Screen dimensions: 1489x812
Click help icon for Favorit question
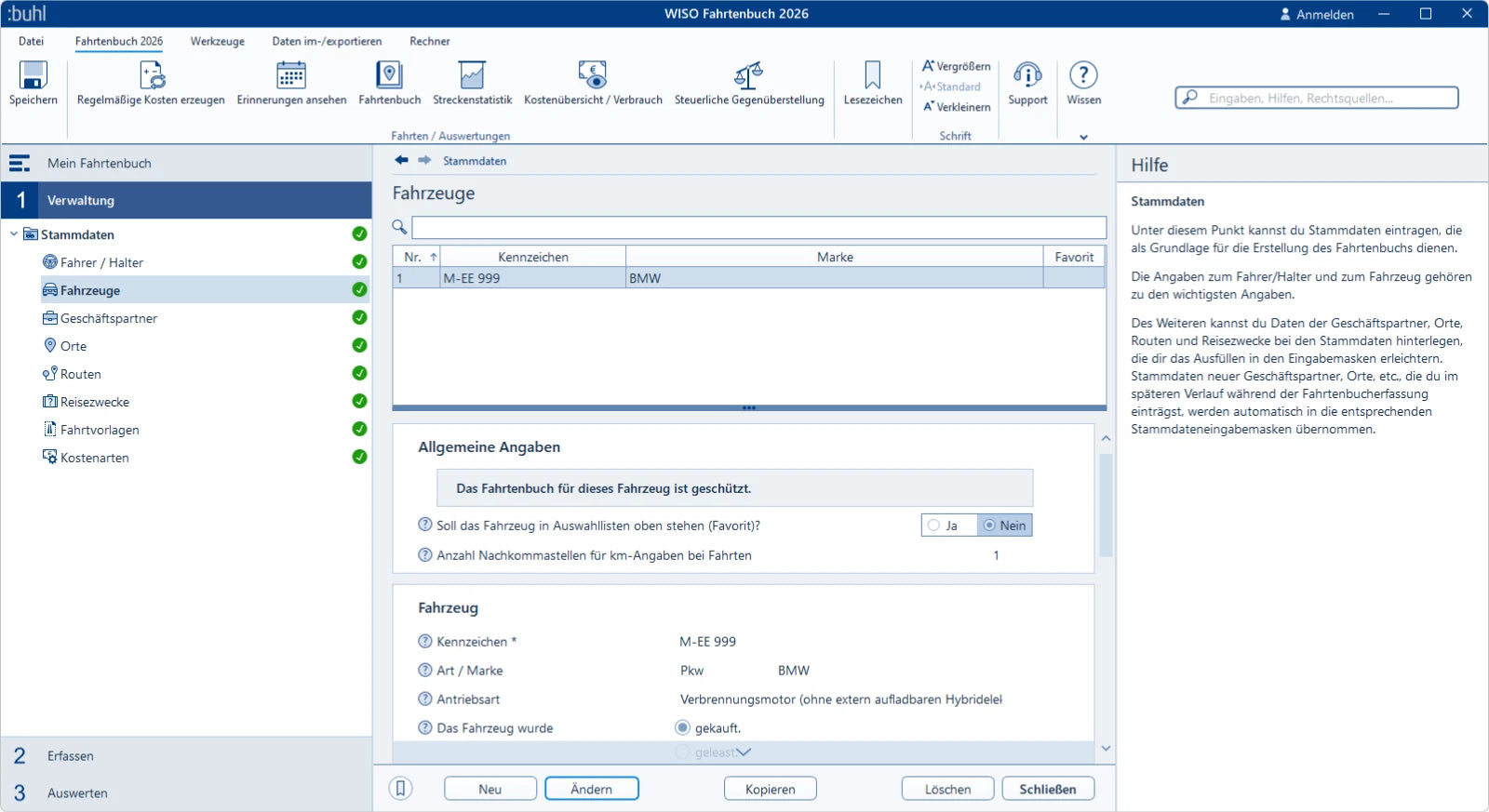425,525
